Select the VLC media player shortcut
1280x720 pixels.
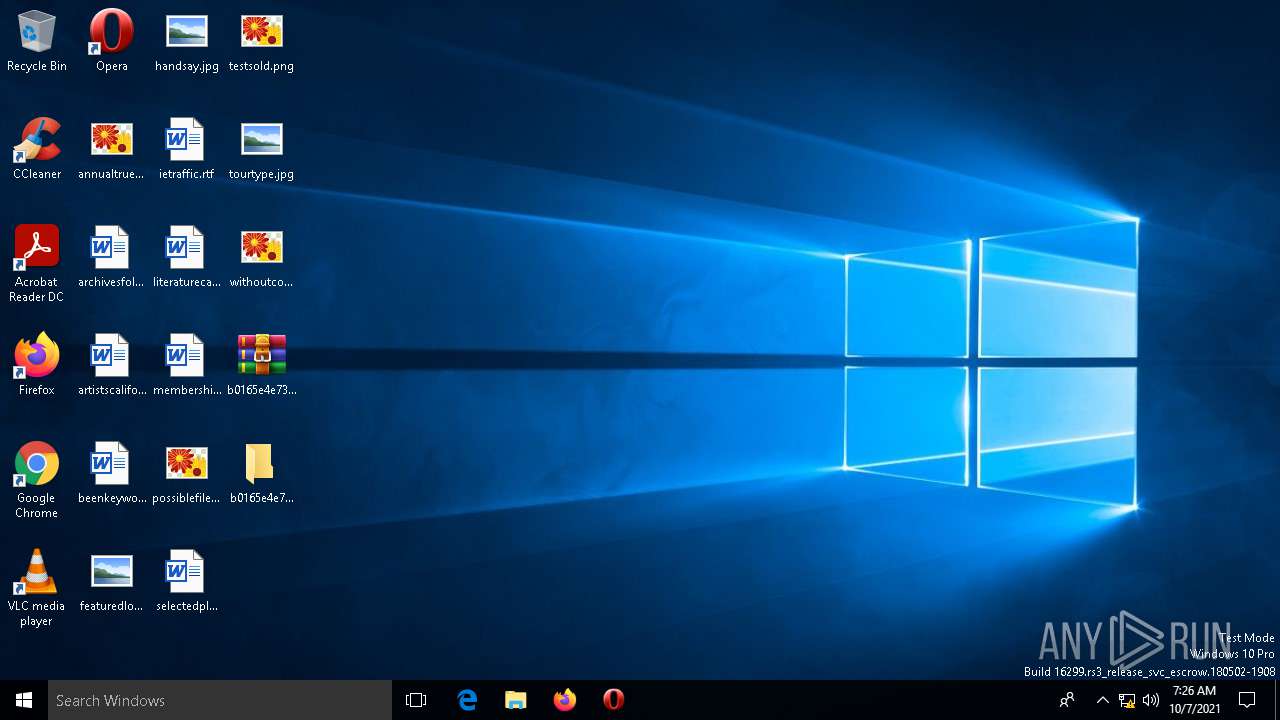37,588
